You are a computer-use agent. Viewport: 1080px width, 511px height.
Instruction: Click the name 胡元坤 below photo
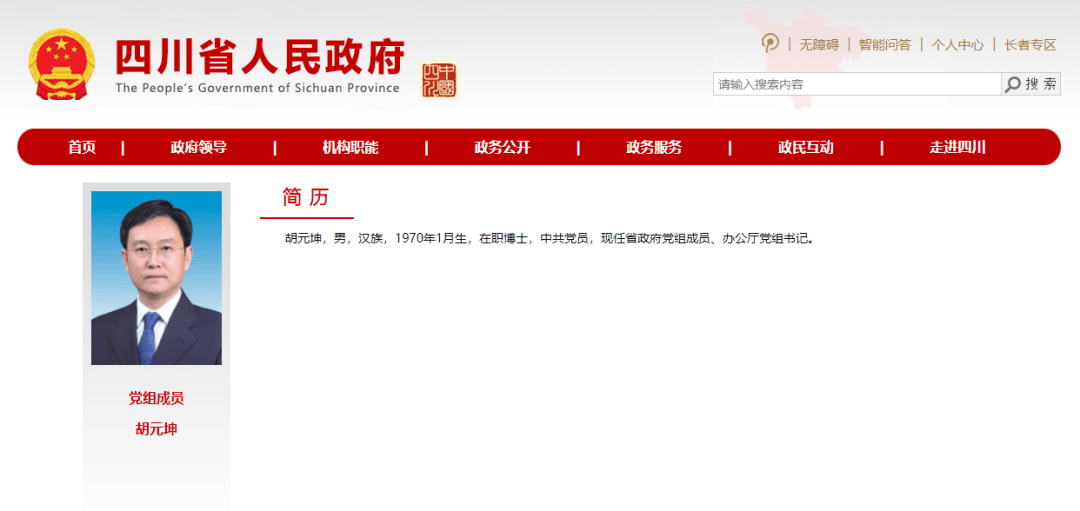156,429
